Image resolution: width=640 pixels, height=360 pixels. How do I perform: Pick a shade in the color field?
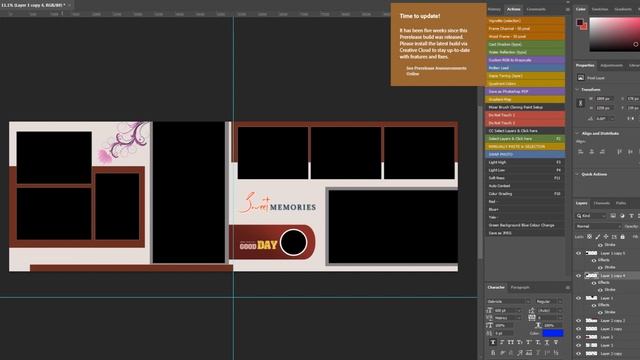tap(614, 35)
